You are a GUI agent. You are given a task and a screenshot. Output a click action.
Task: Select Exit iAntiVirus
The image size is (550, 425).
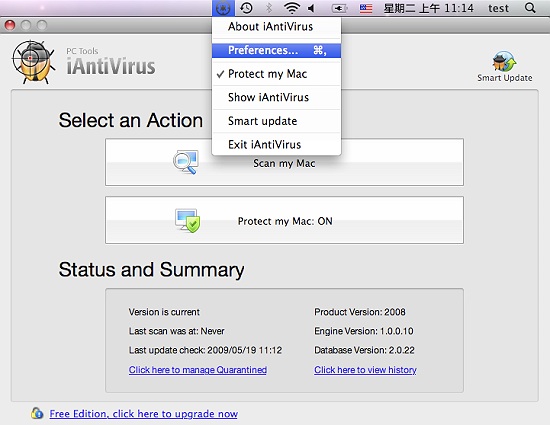tap(276, 144)
